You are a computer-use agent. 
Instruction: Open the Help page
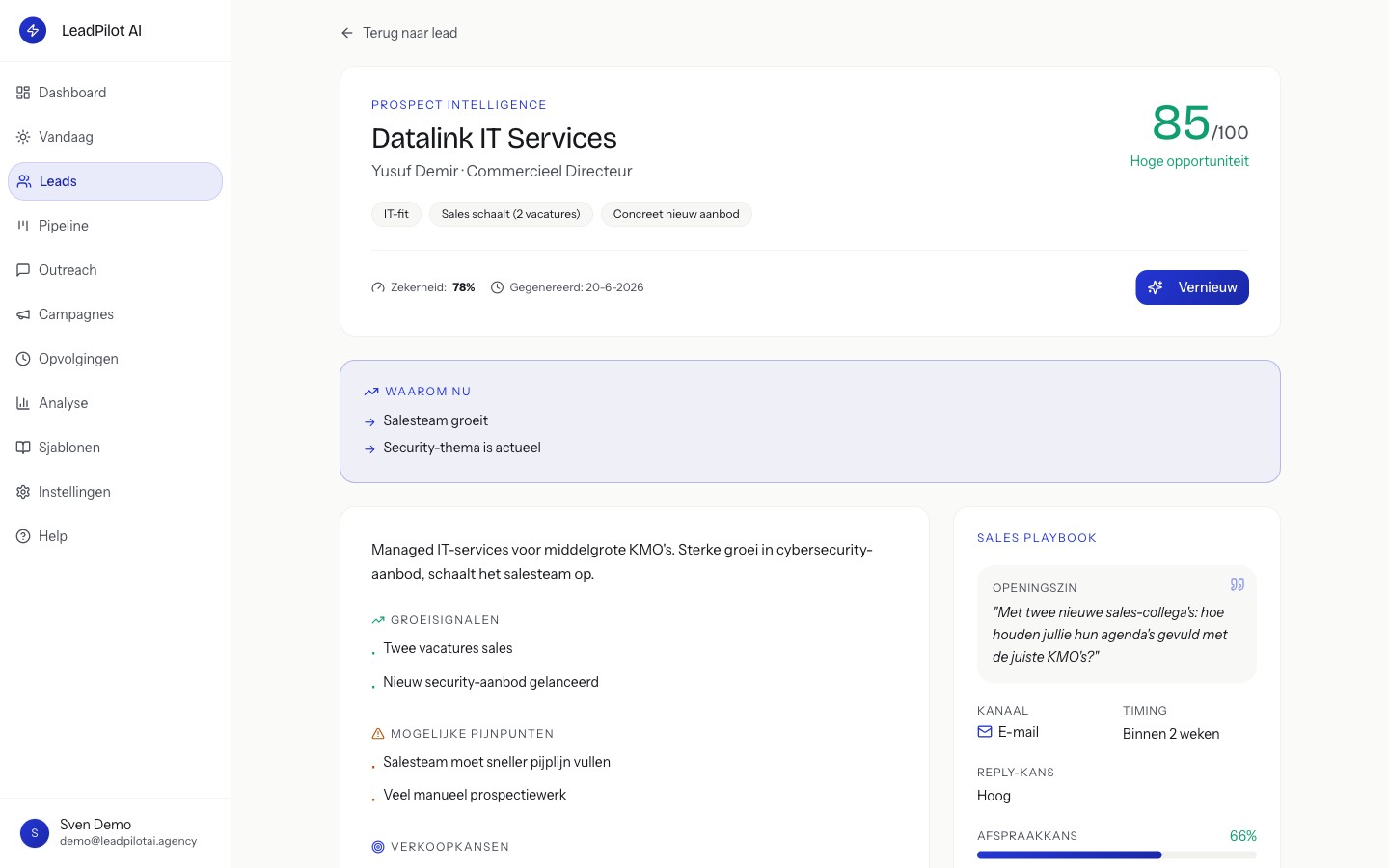point(115,536)
